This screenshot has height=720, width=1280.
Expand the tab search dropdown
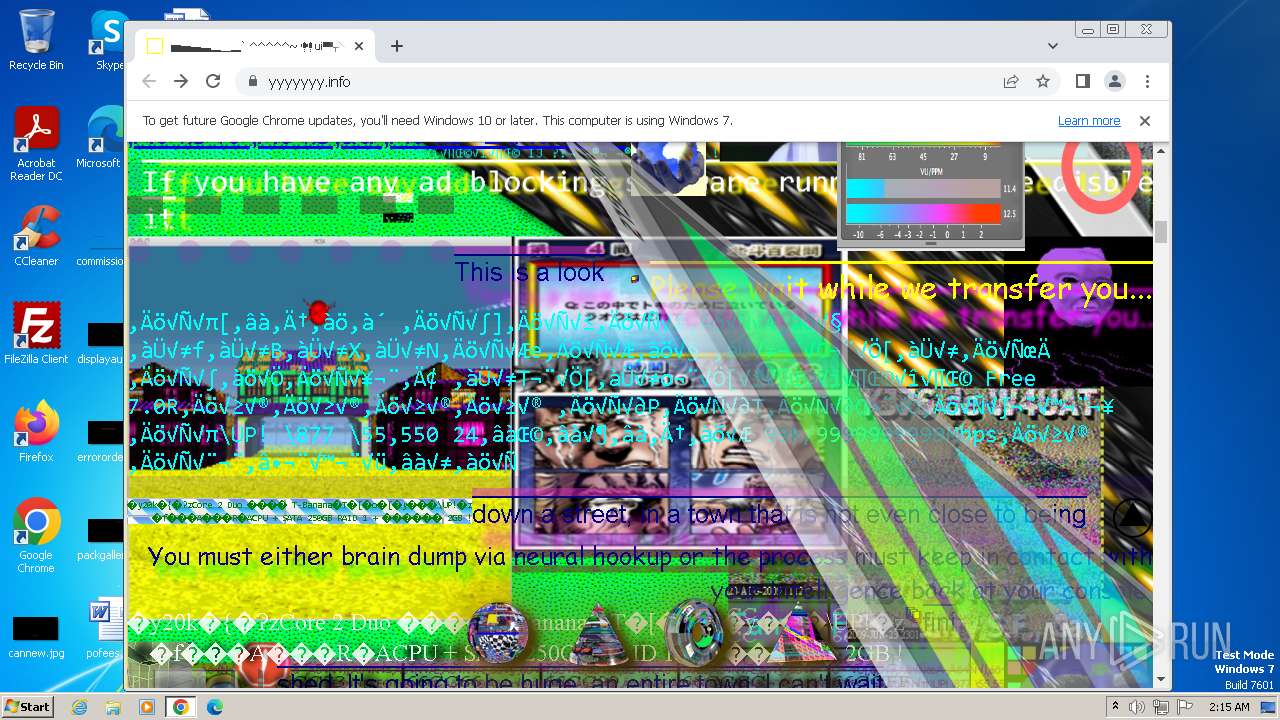(x=1053, y=46)
